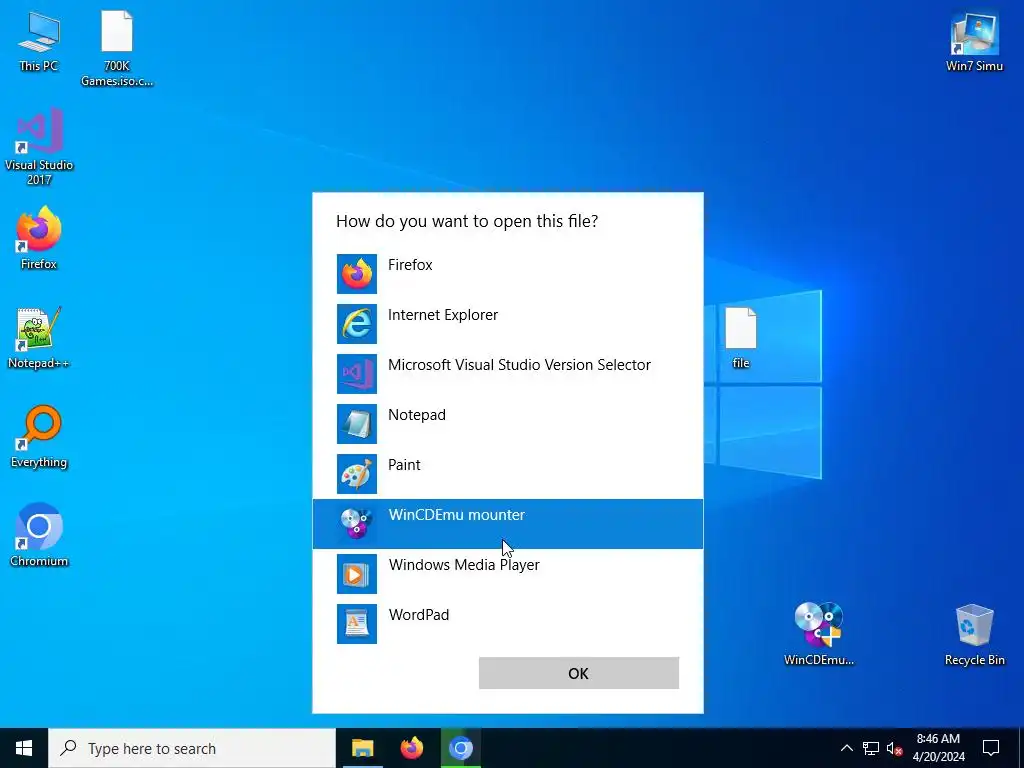Select the Windows Media Player icon

click(357, 574)
